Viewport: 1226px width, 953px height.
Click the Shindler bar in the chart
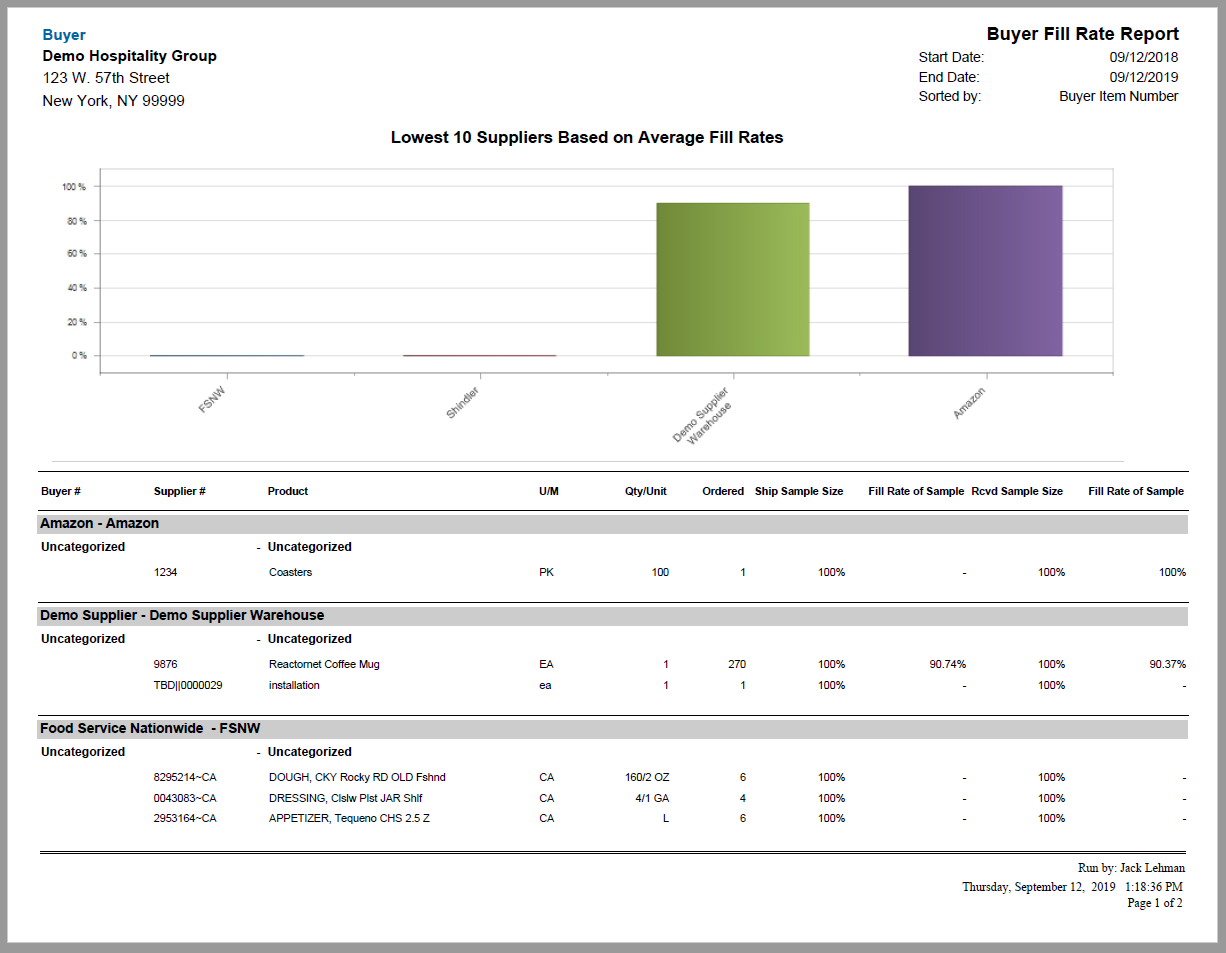[479, 355]
